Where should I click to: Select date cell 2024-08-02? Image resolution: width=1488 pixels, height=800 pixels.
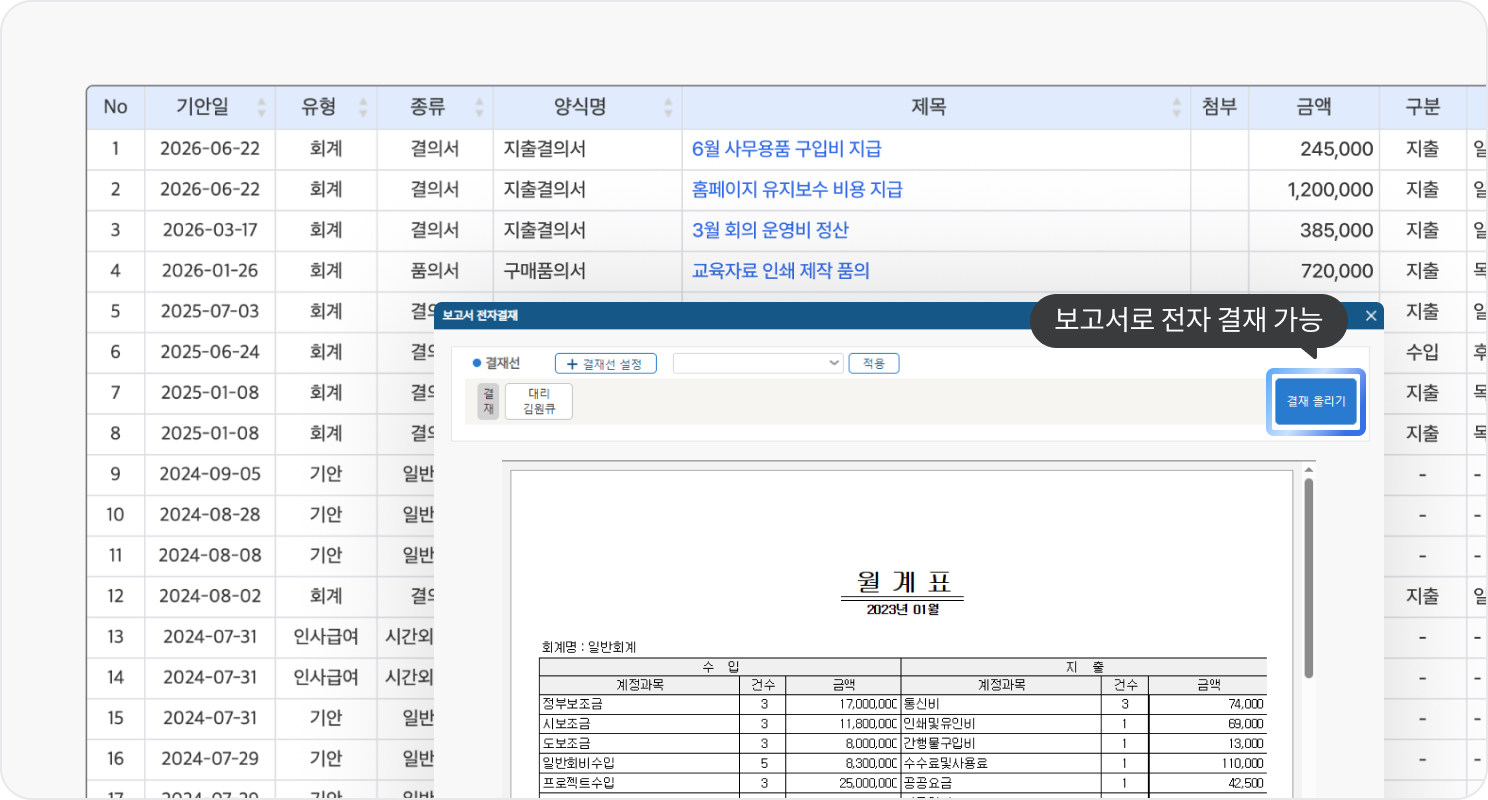[210, 596]
